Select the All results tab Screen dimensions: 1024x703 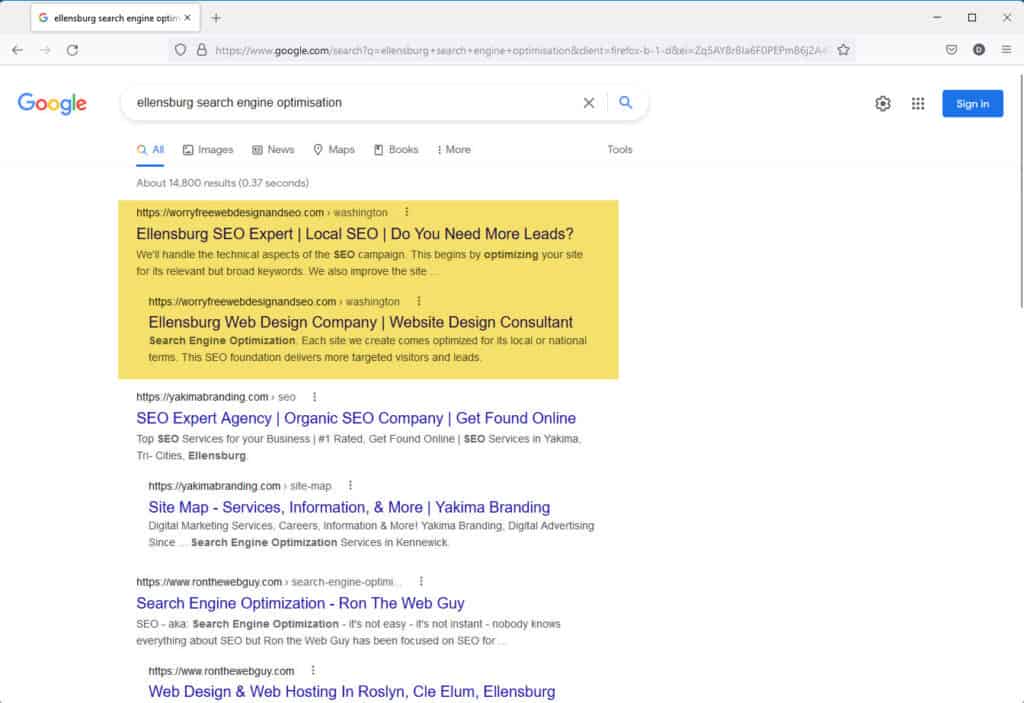point(150,150)
